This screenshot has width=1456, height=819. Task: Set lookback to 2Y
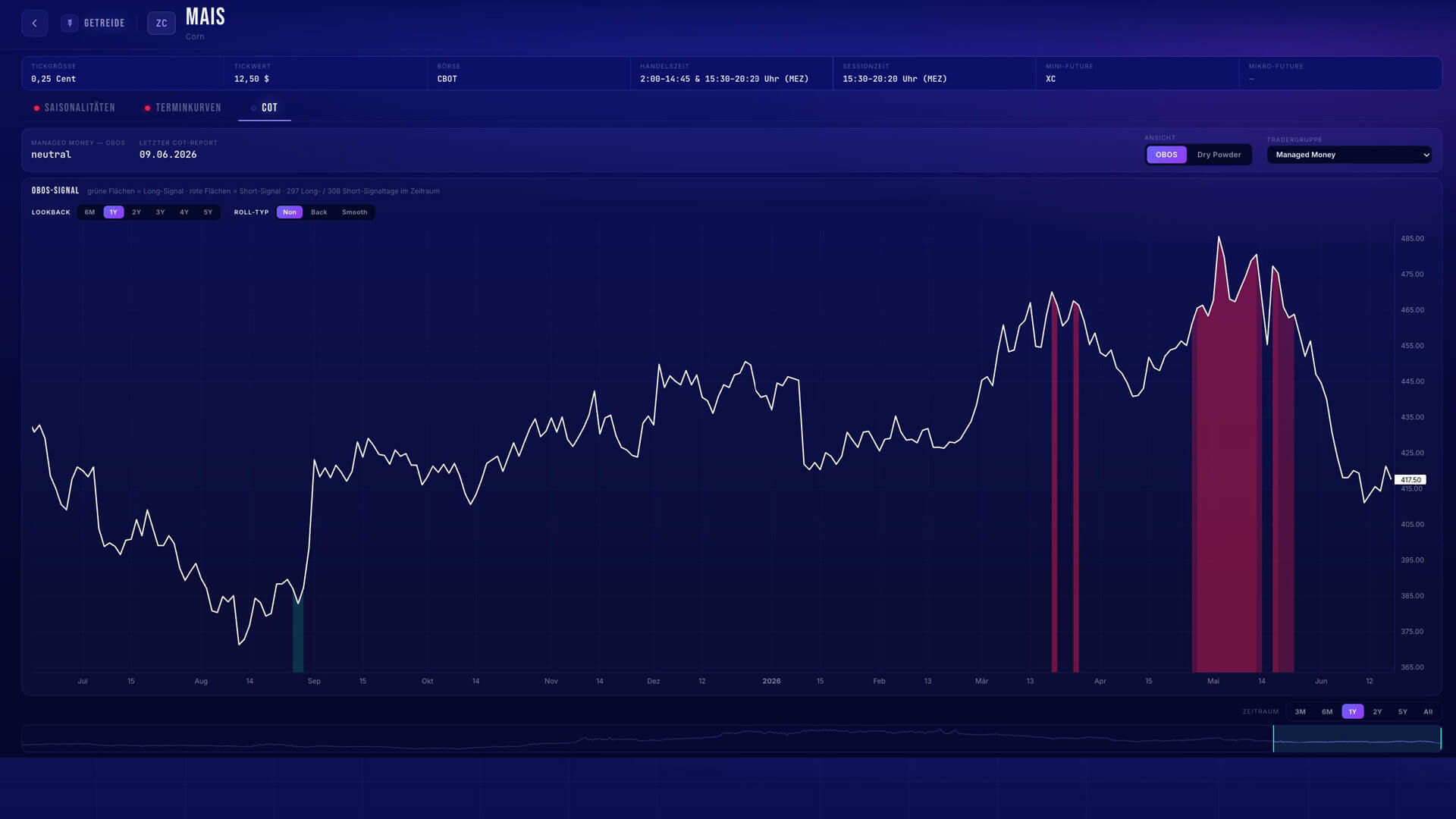pos(136,212)
